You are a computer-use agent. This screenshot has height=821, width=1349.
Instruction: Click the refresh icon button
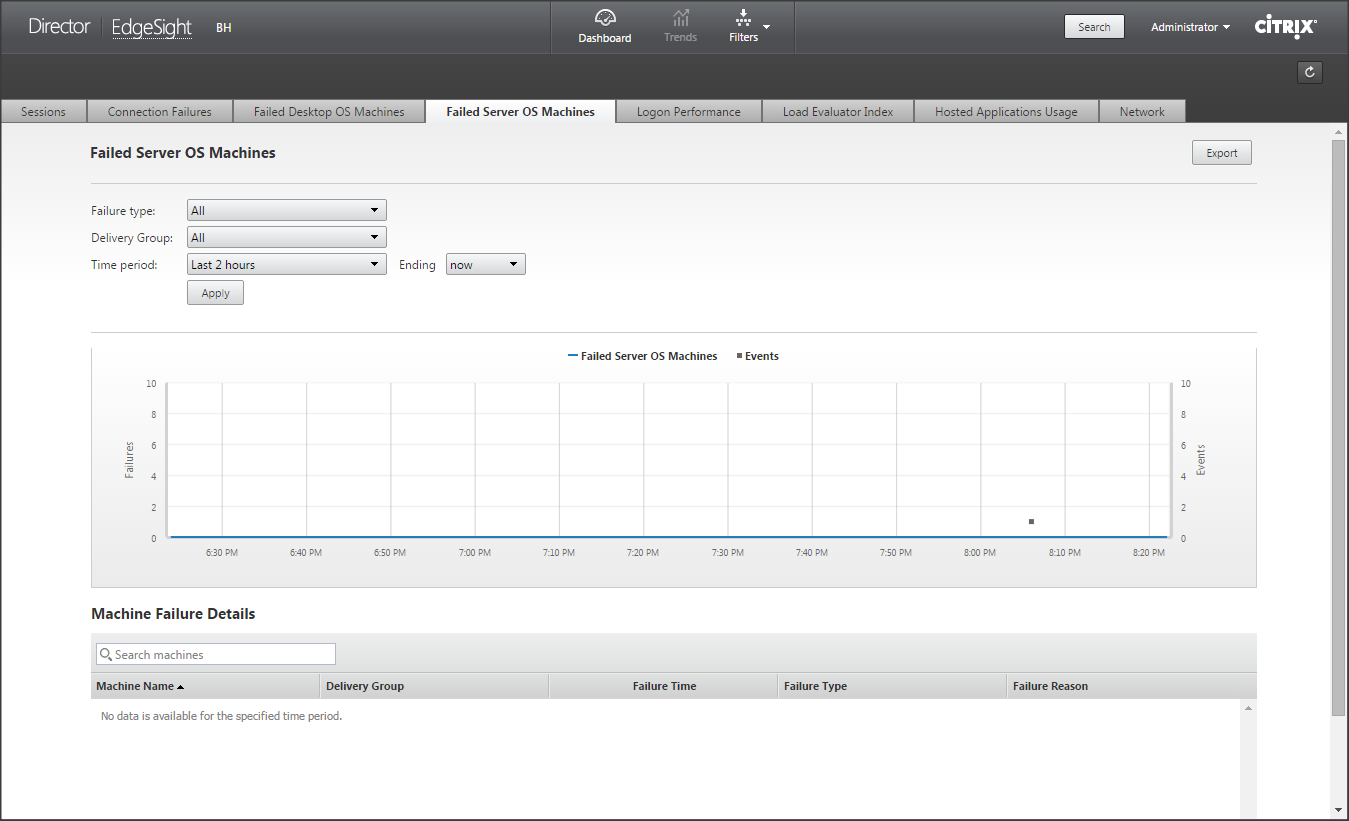(x=1309, y=72)
